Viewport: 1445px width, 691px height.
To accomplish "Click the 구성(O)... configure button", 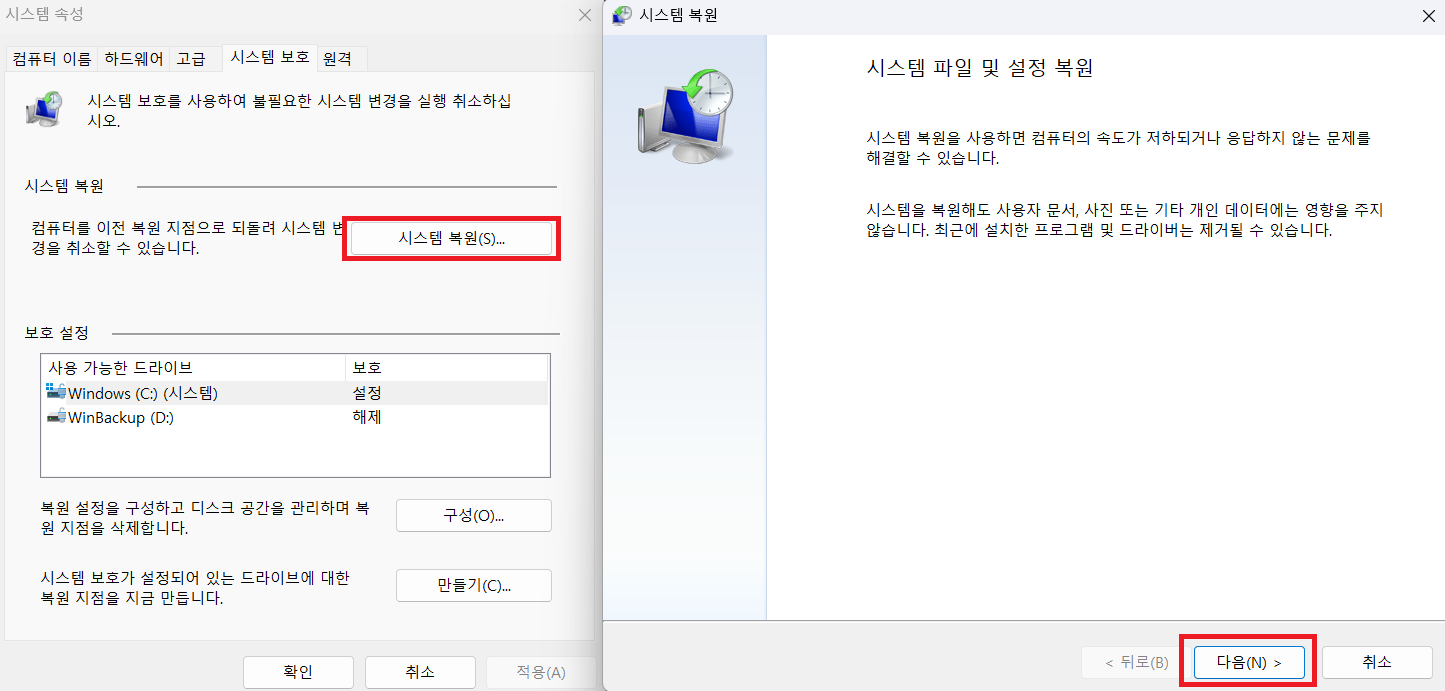I will pyautogui.click(x=474, y=516).
